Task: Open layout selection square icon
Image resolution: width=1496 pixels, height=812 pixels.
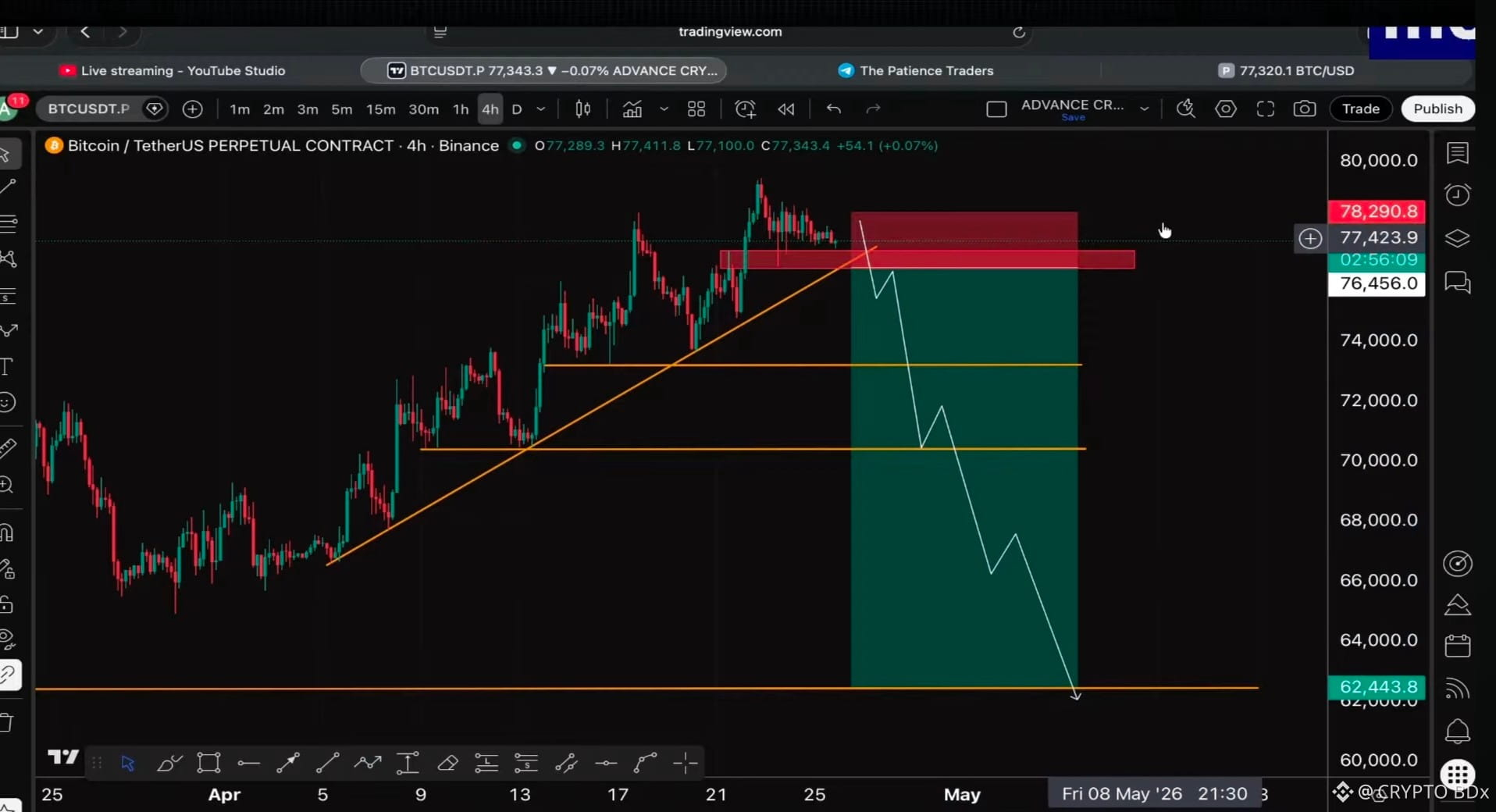Action: pyautogui.click(x=996, y=109)
